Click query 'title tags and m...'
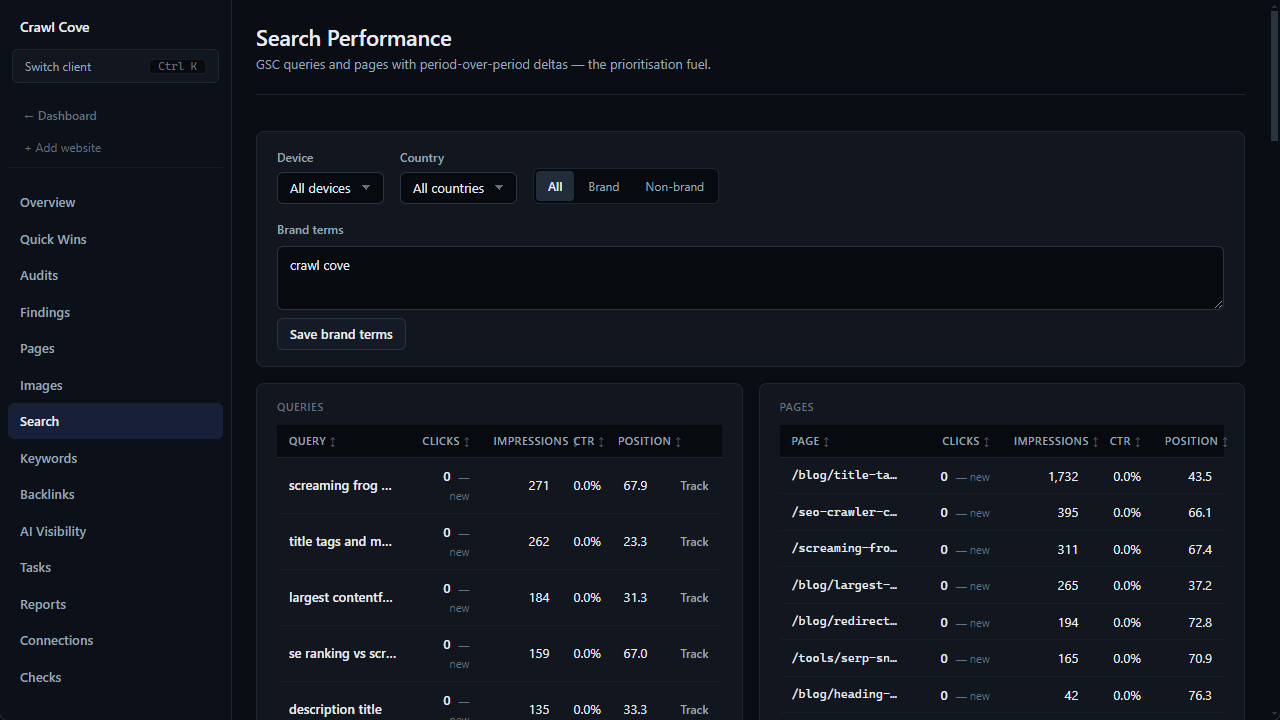 [340, 542]
